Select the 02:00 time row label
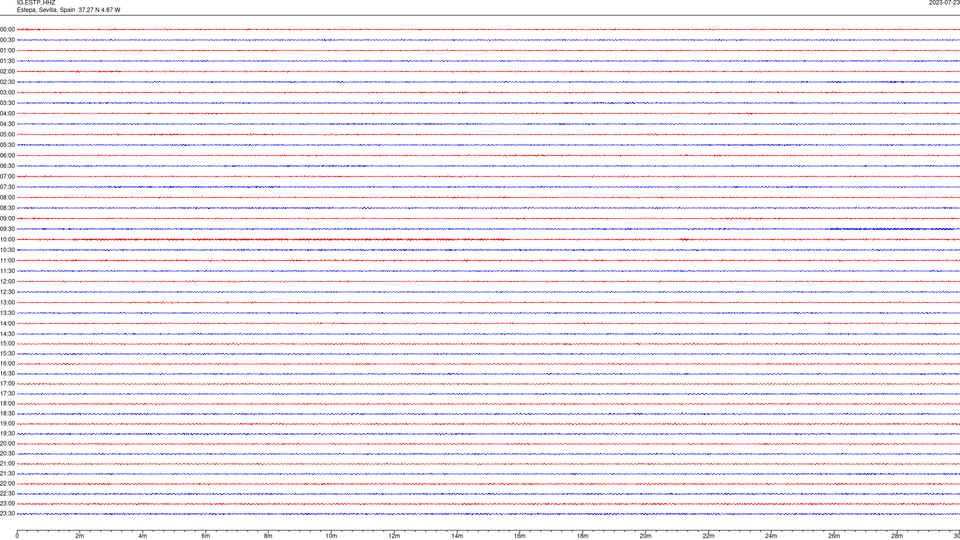Image resolution: width=960 pixels, height=540 pixels. (x=7, y=72)
